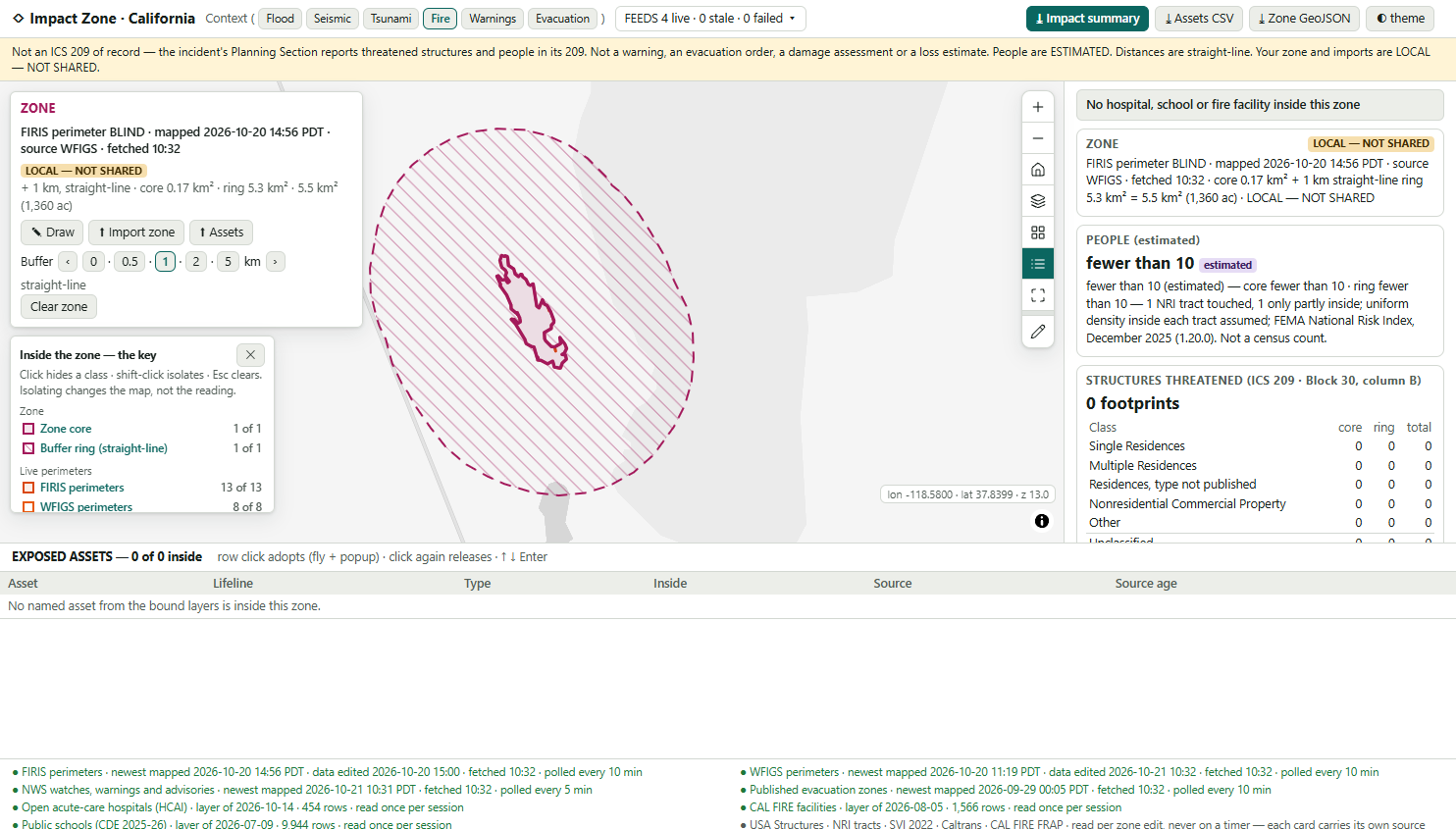The height and width of the screenshot is (829, 1456).
Task: Upload Assets in the zone panel
Action: pyautogui.click(x=221, y=233)
